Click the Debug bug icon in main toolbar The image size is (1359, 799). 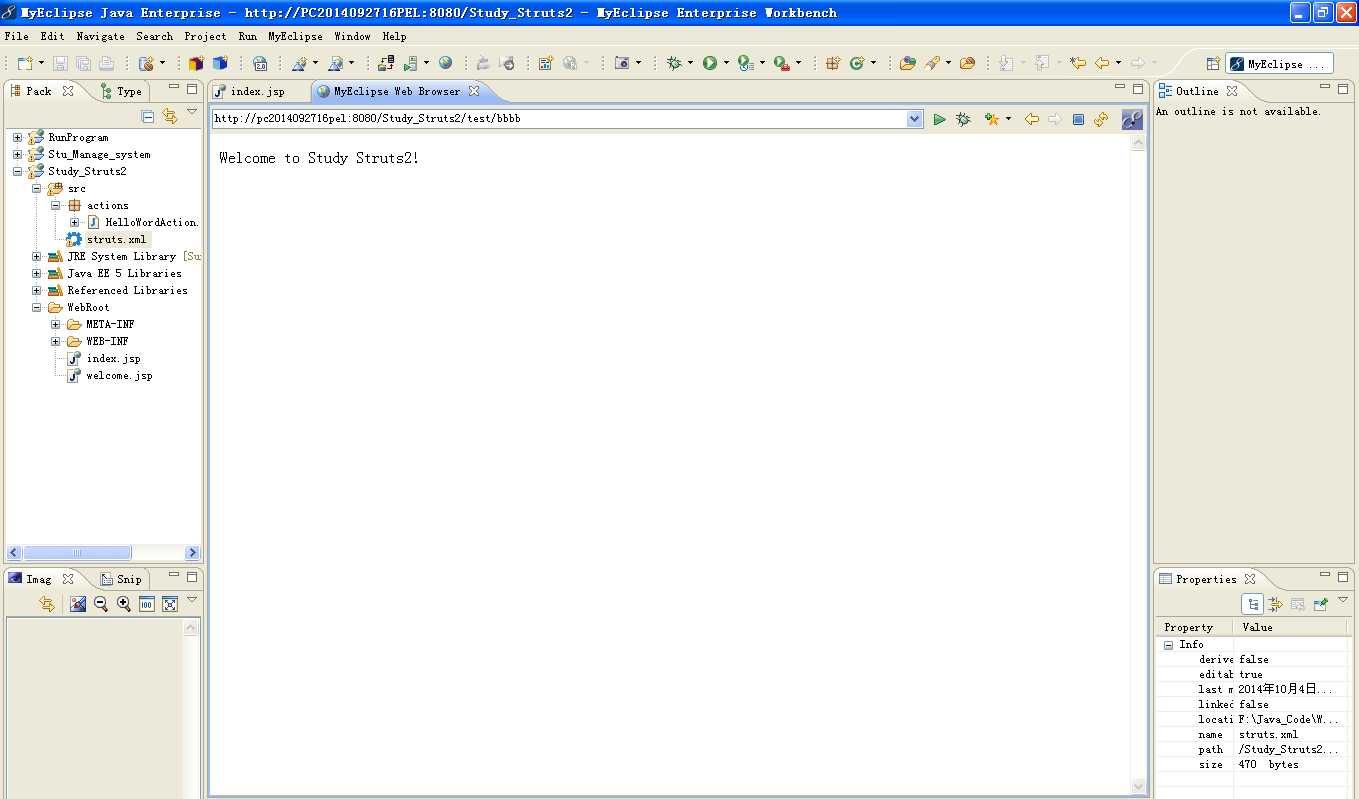(x=675, y=63)
